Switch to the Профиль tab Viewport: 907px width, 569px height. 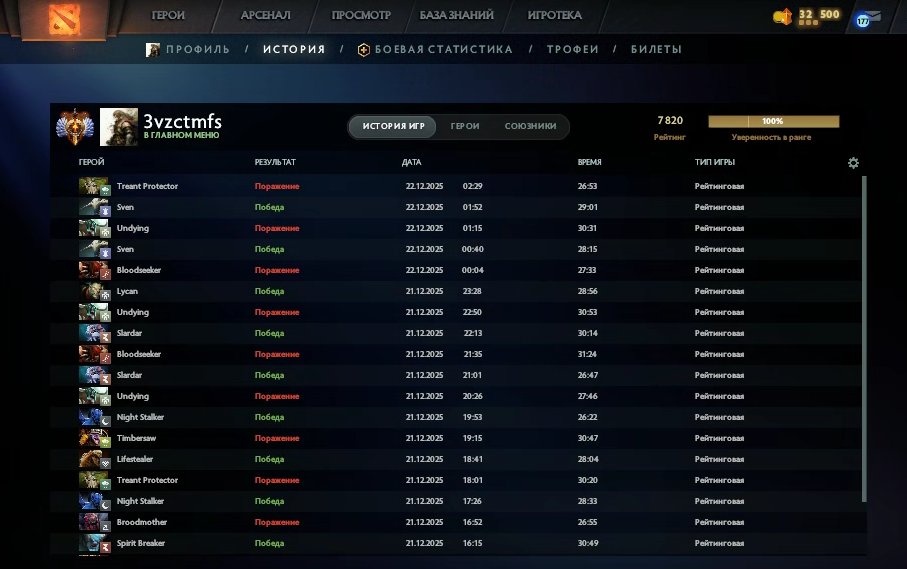(198, 50)
